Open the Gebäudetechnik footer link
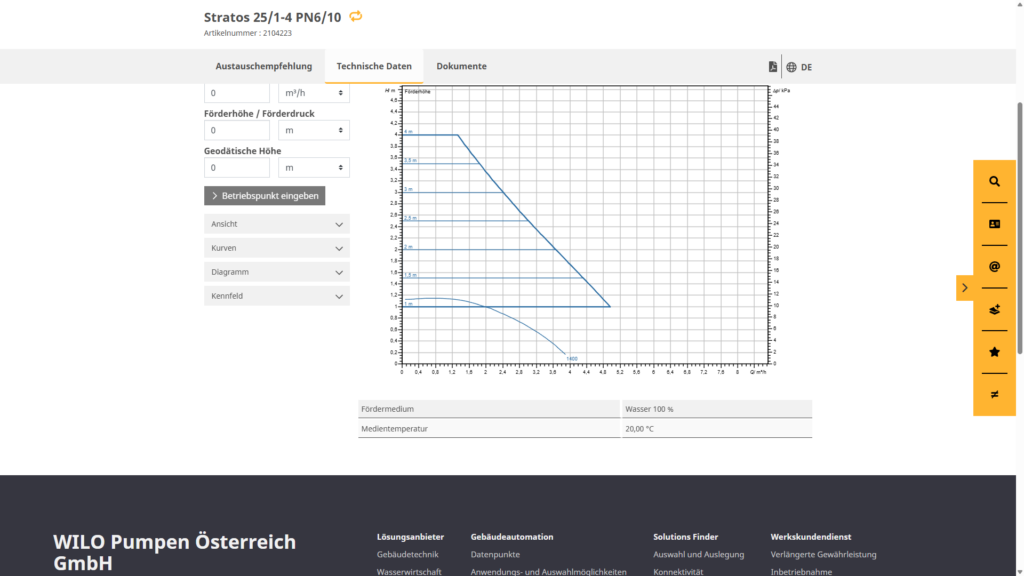1024x576 pixels. click(x=406, y=554)
